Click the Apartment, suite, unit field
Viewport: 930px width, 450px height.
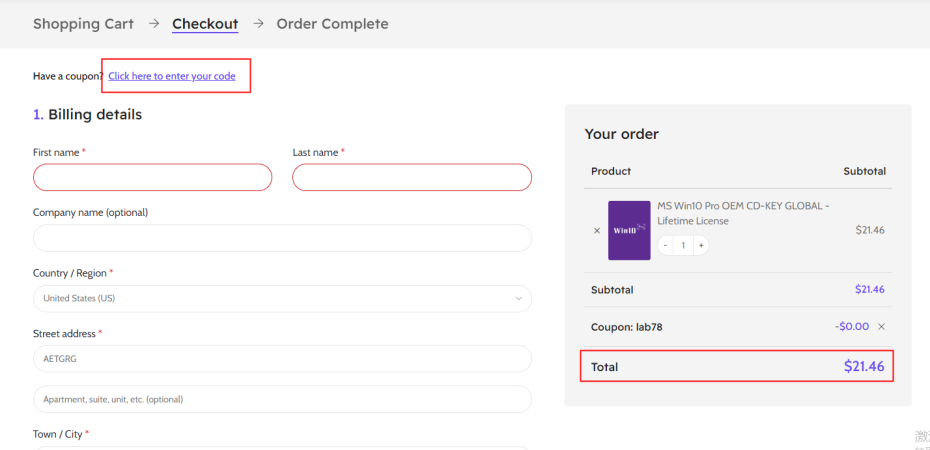282,399
